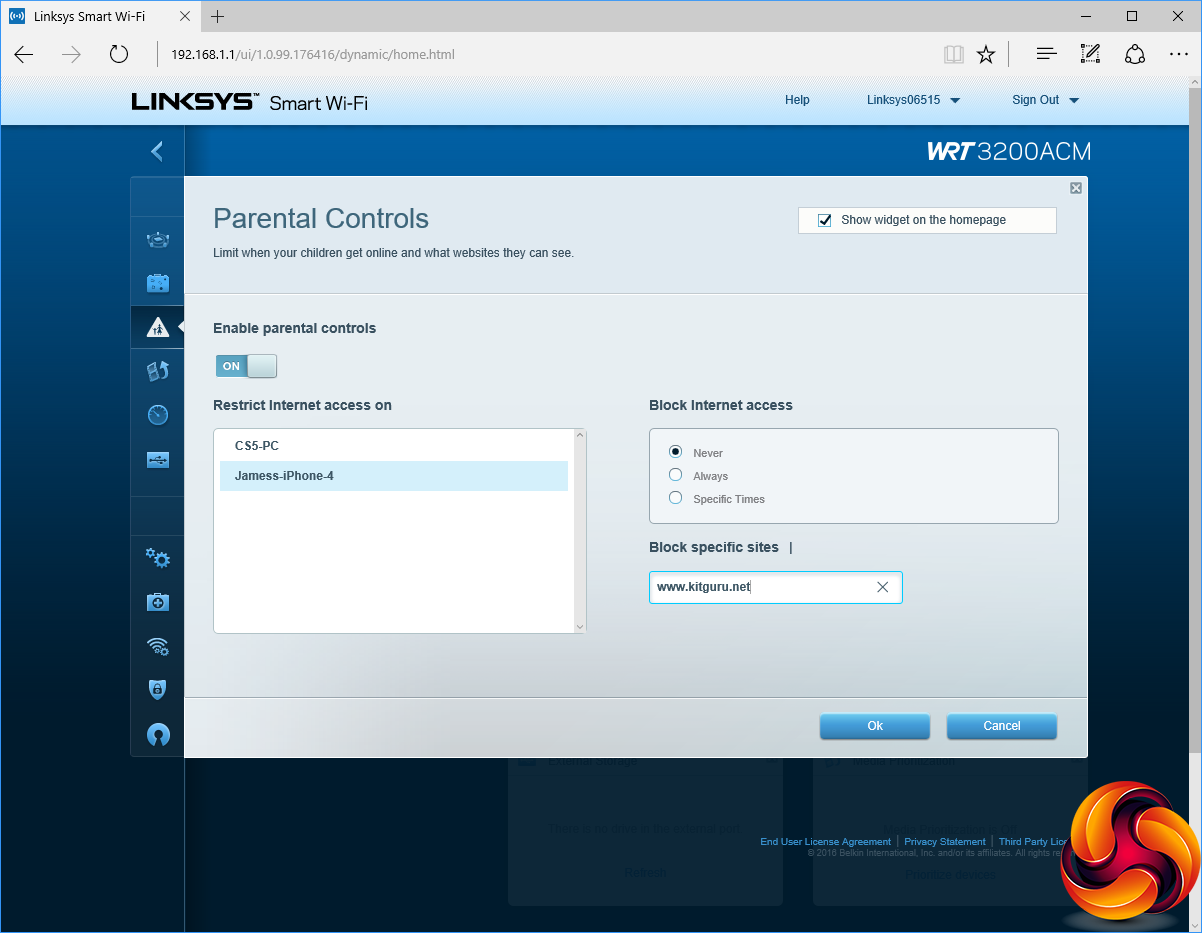Click the Ok button
The width and height of the screenshot is (1202, 933).
coord(875,726)
